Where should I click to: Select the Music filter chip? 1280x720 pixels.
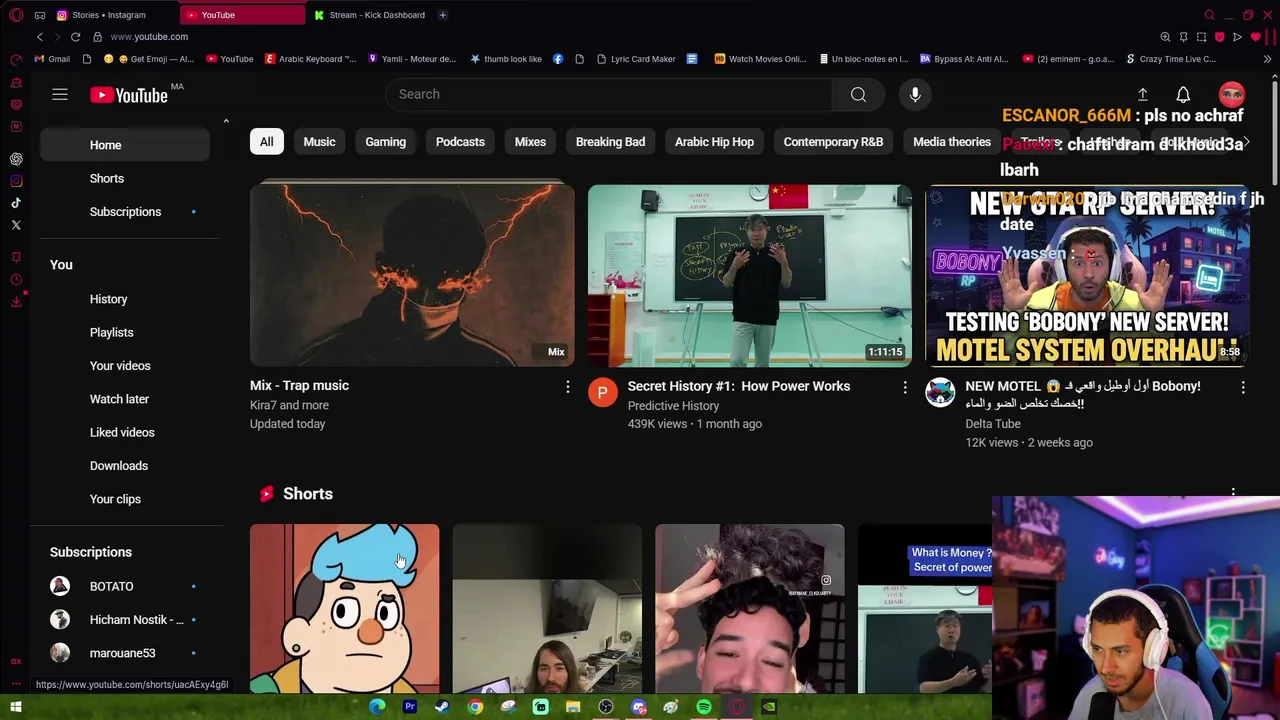coord(320,142)
